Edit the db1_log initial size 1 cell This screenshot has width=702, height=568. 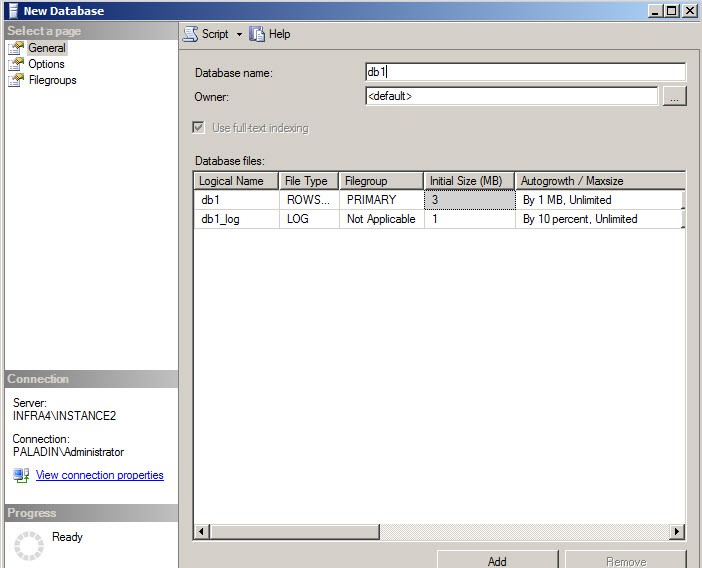(x=470, y=219)
